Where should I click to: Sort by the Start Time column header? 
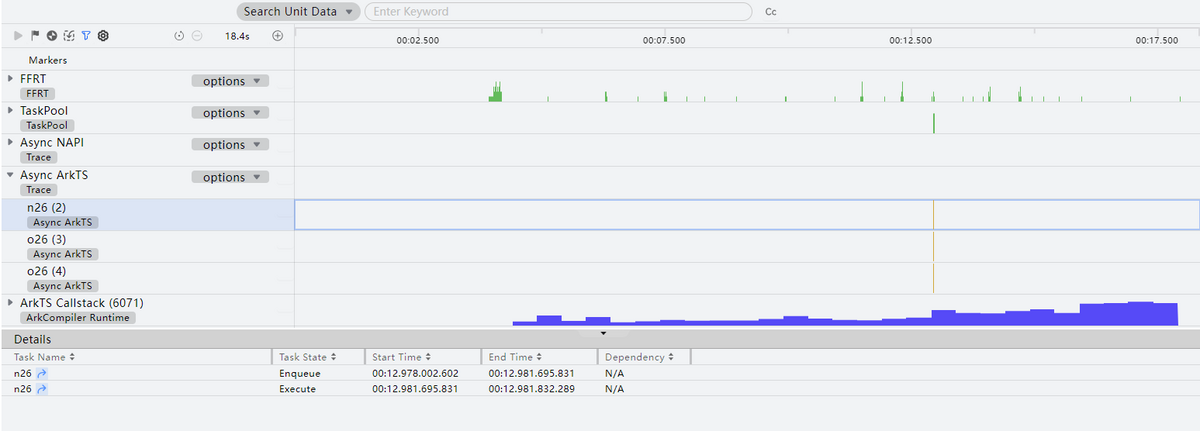[x=403, y=357]
